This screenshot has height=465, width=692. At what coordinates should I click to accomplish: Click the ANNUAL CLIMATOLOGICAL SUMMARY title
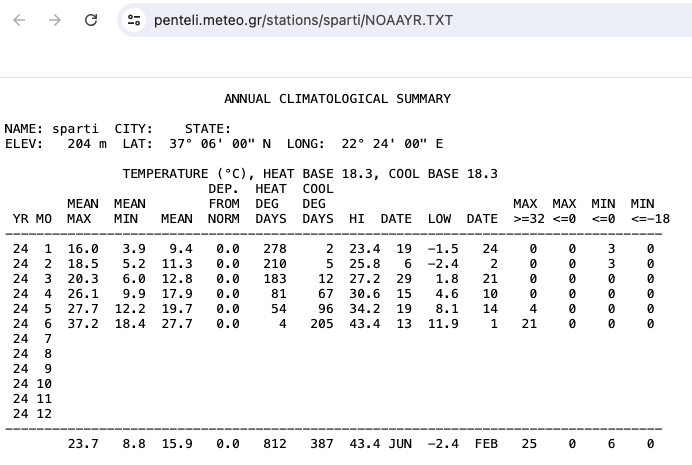338,99
